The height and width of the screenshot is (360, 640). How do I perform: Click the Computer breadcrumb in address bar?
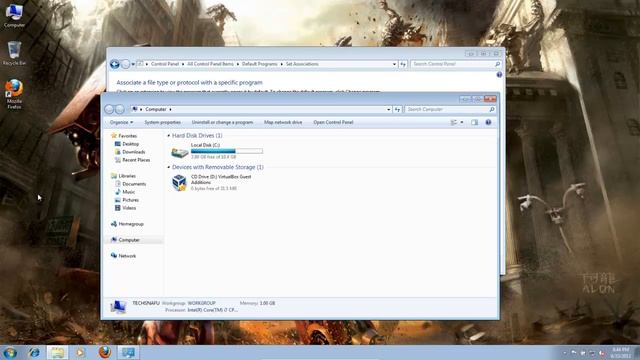(156, 109)
